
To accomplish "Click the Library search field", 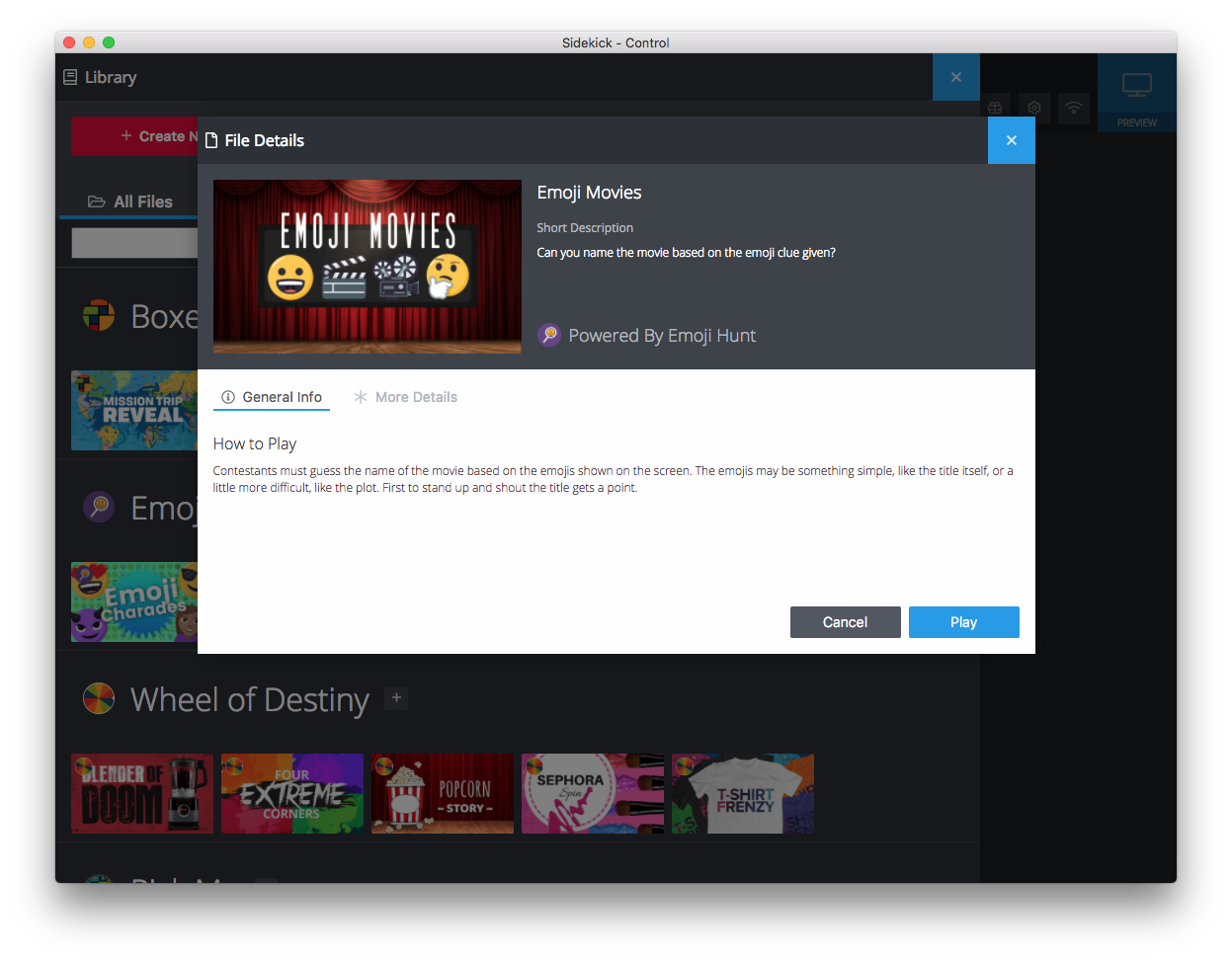I will 134,243.
